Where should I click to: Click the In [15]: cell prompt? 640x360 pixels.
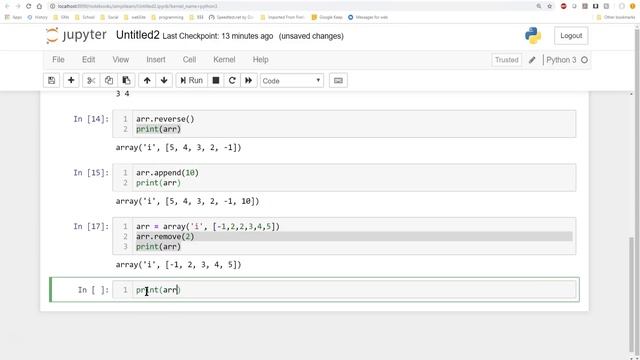[x=91, y=173]
